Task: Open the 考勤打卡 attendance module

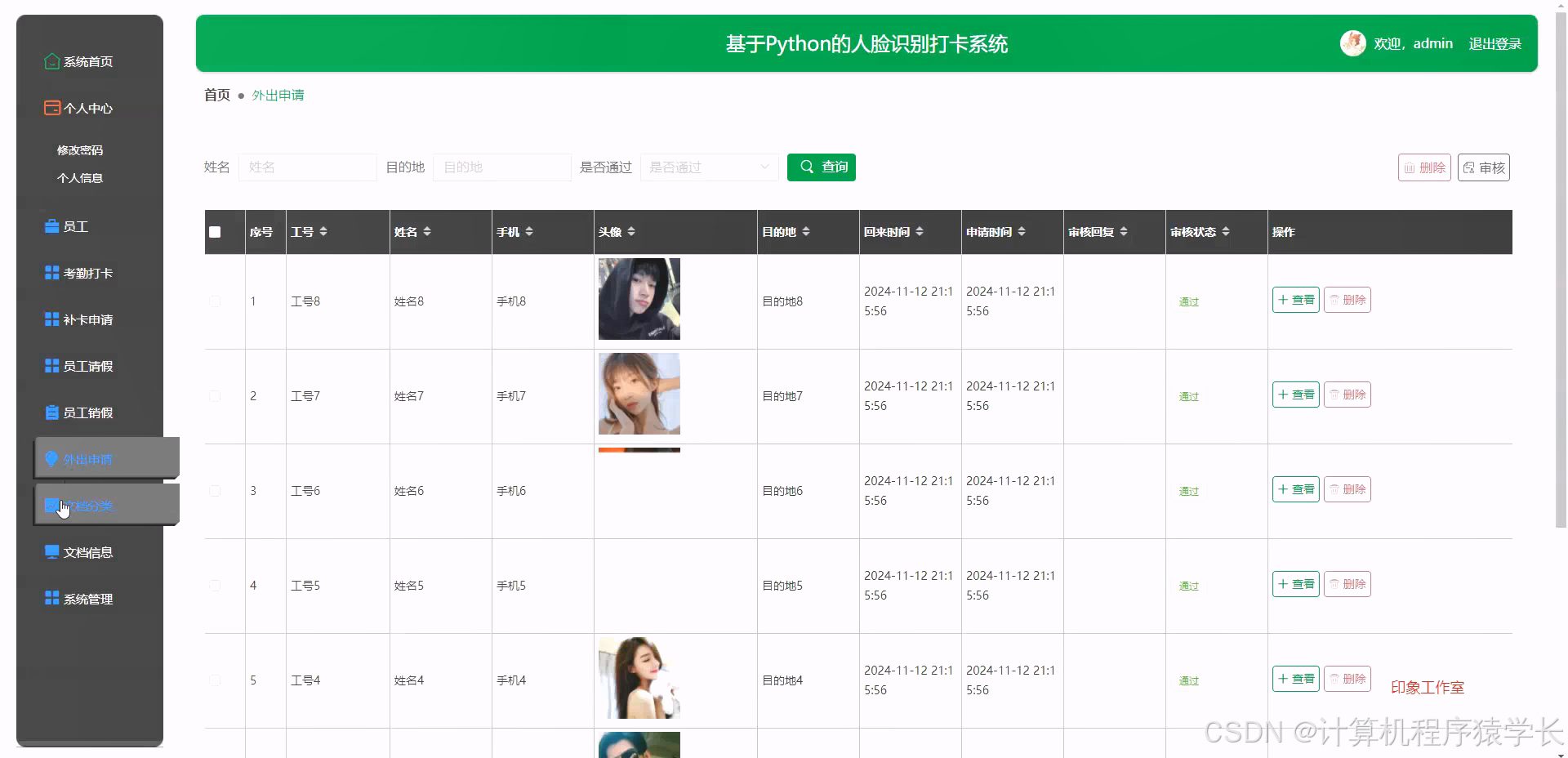Action: click(x=87, y=273)
